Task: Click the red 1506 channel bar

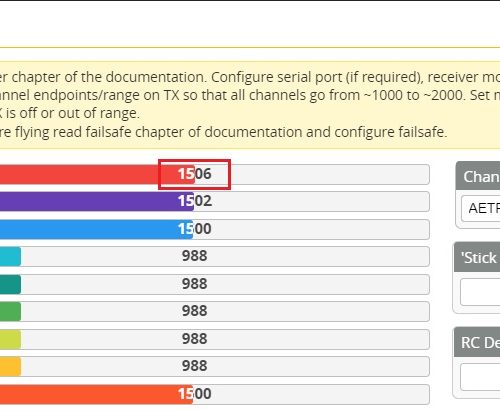Action: point(215,174)
